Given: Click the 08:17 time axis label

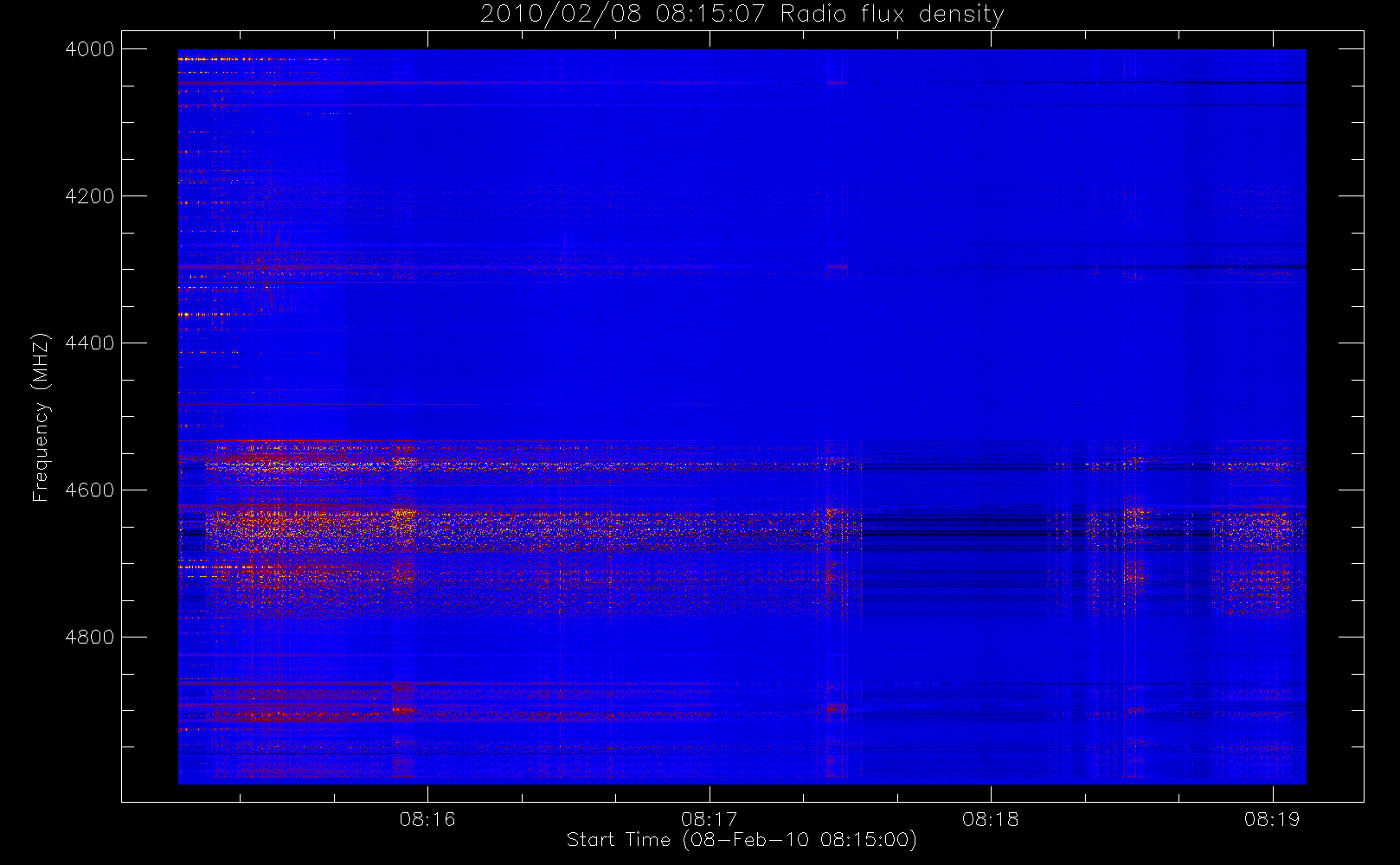Looking at the screenshot, I should 709,819.
